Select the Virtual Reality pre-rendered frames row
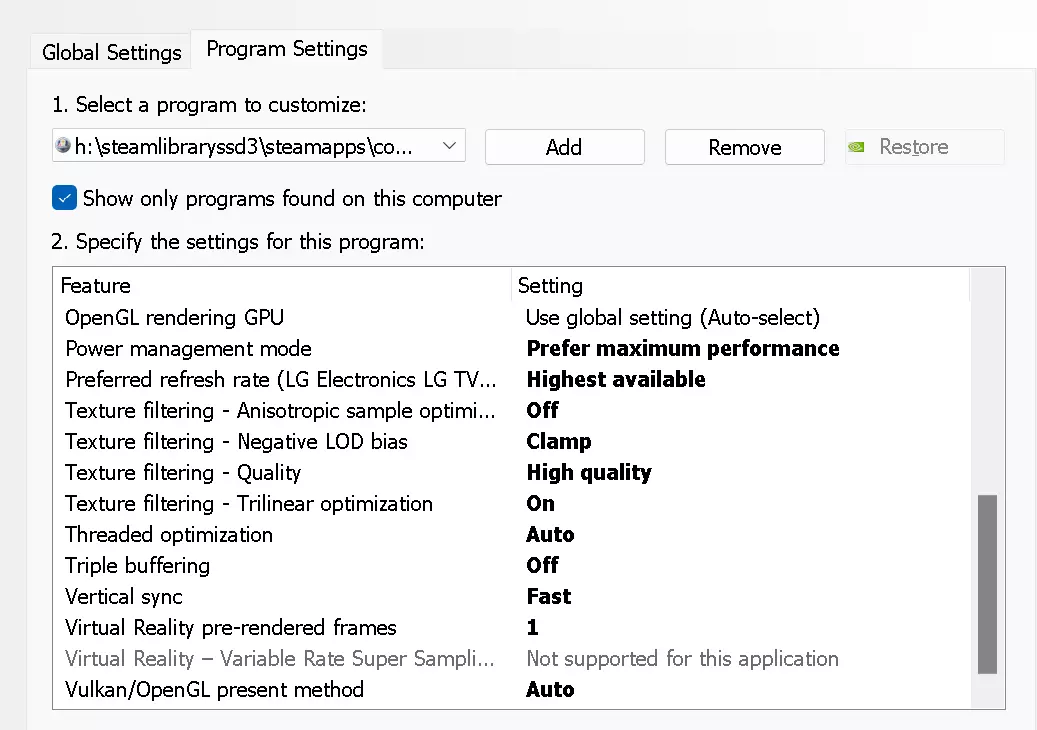 (x=230, y=628)
